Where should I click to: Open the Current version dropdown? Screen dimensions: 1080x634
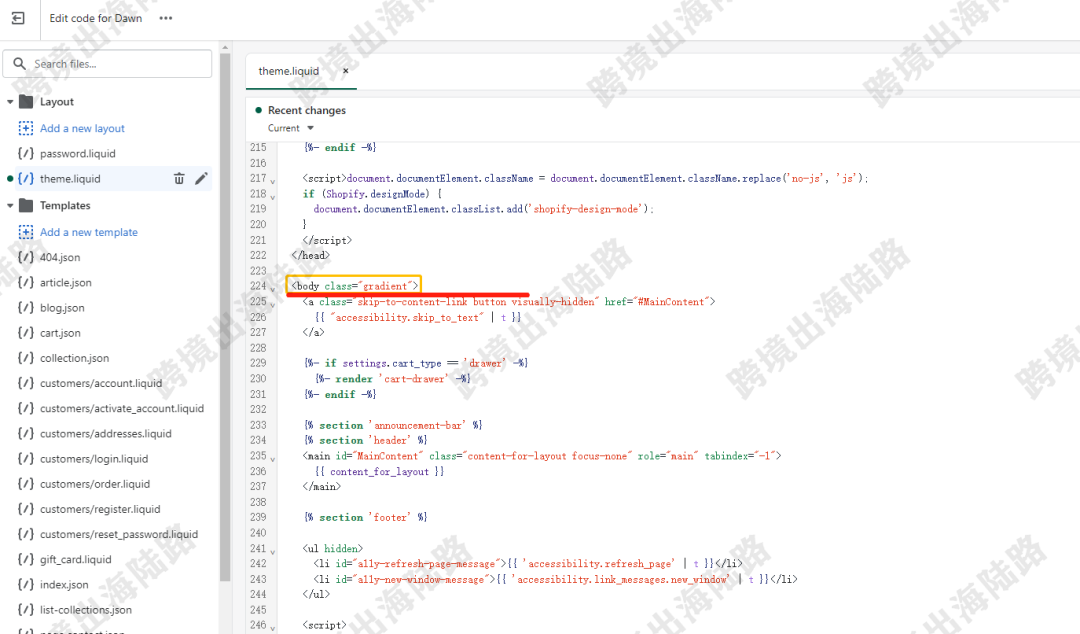(291, 128)
